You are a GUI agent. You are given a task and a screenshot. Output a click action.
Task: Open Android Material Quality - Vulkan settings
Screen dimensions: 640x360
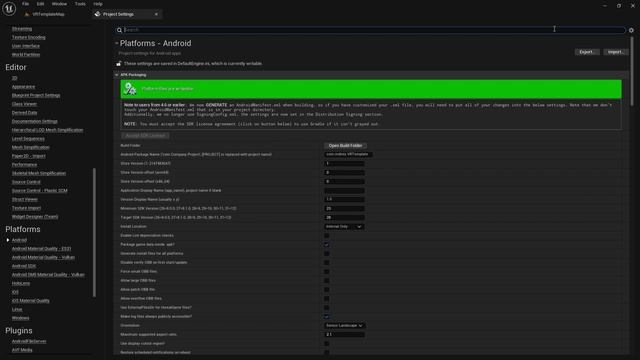43,258
